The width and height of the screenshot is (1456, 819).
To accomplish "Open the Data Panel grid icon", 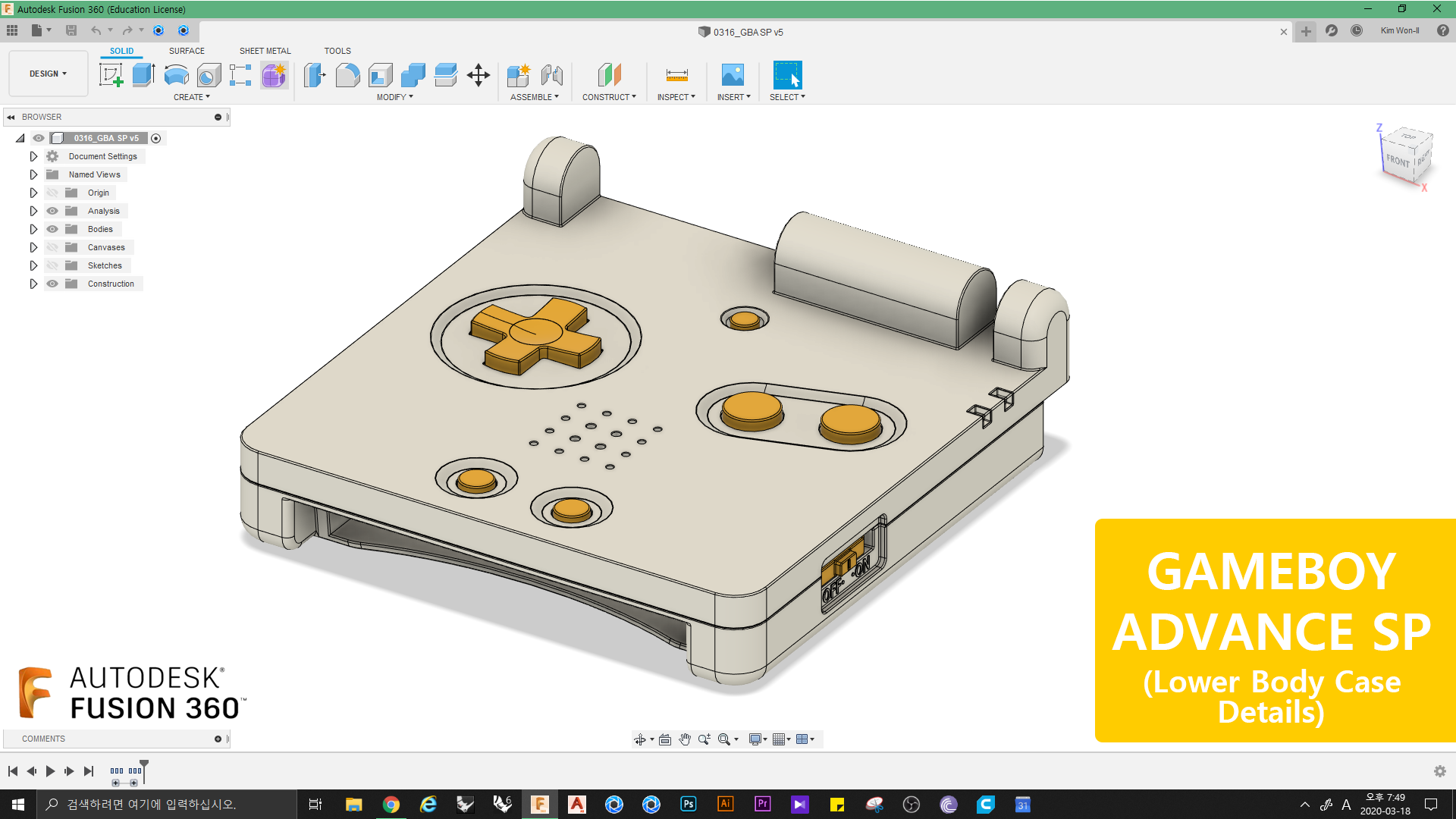I will 12,30.
